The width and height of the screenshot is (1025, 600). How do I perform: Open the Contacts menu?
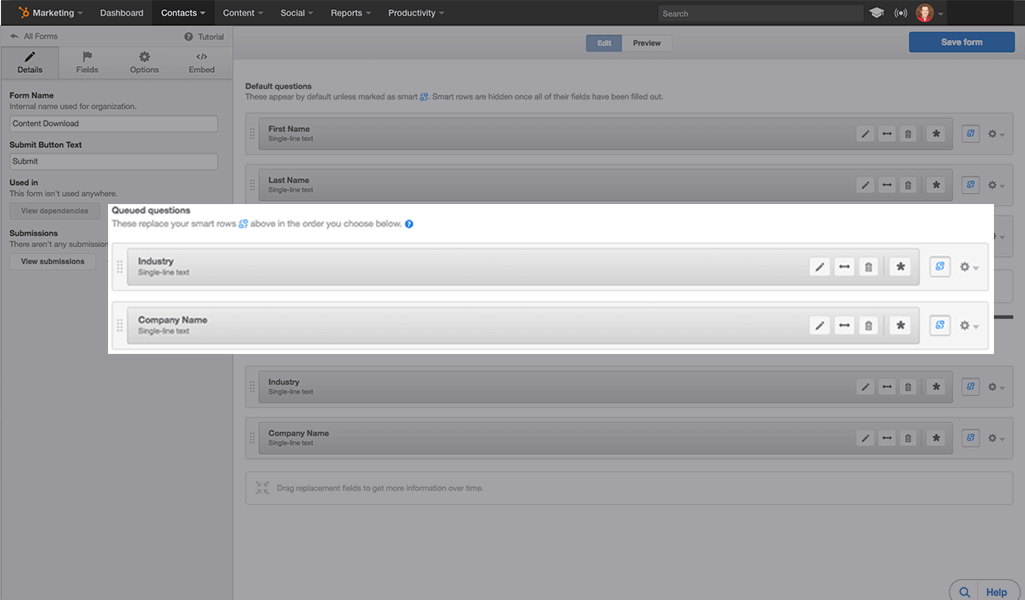coord(182,12)
